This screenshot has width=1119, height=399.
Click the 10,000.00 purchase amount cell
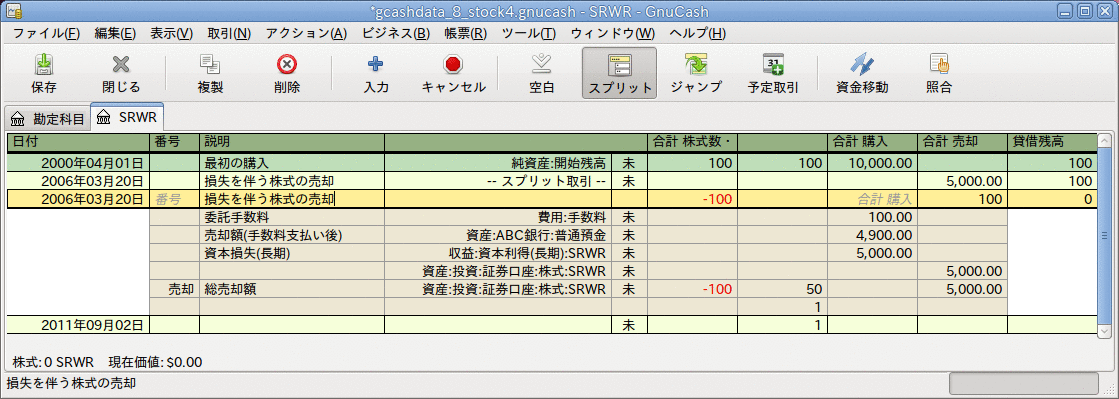872,163
